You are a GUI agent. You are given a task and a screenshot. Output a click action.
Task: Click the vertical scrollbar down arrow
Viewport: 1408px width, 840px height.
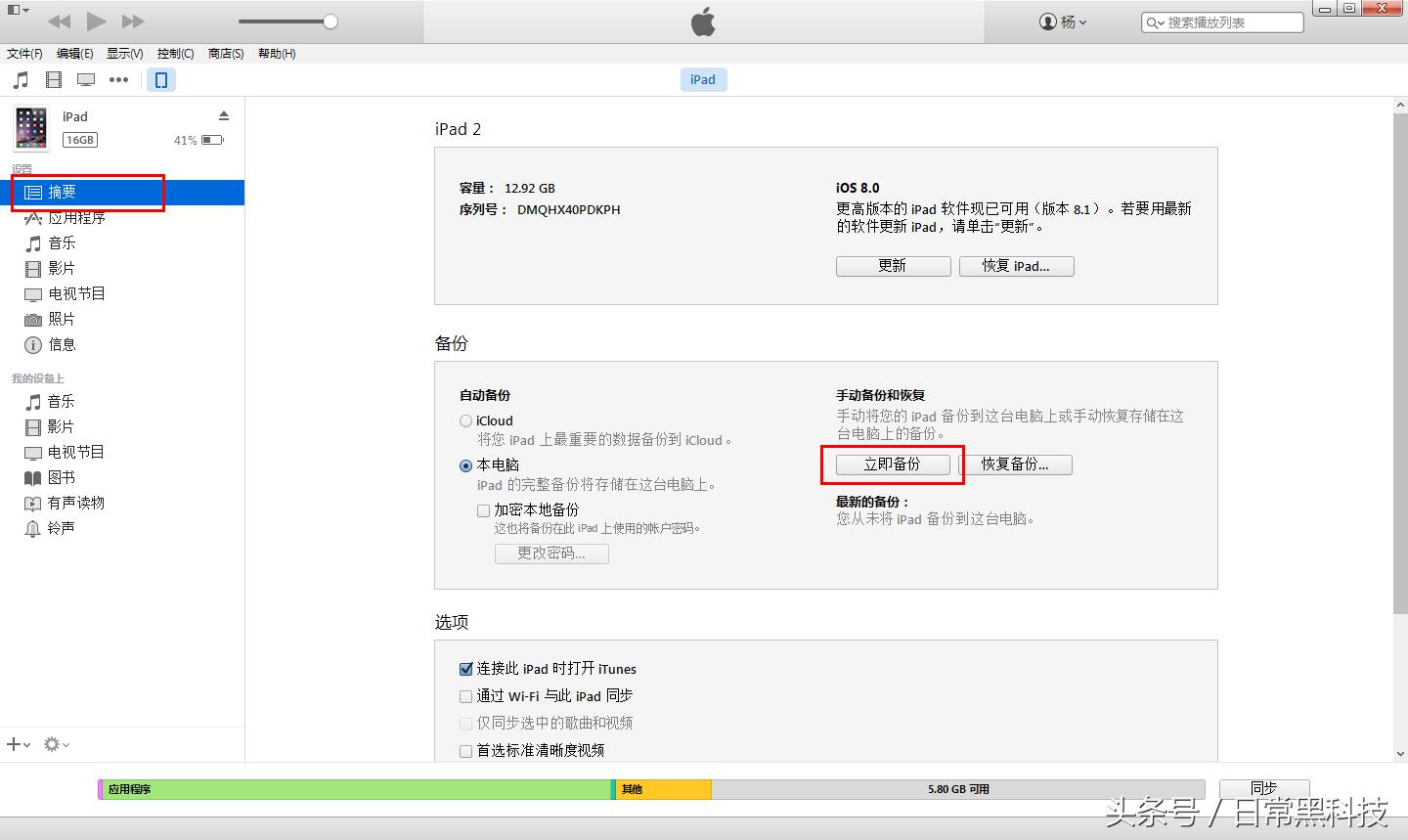click(x=1400, y=754)
